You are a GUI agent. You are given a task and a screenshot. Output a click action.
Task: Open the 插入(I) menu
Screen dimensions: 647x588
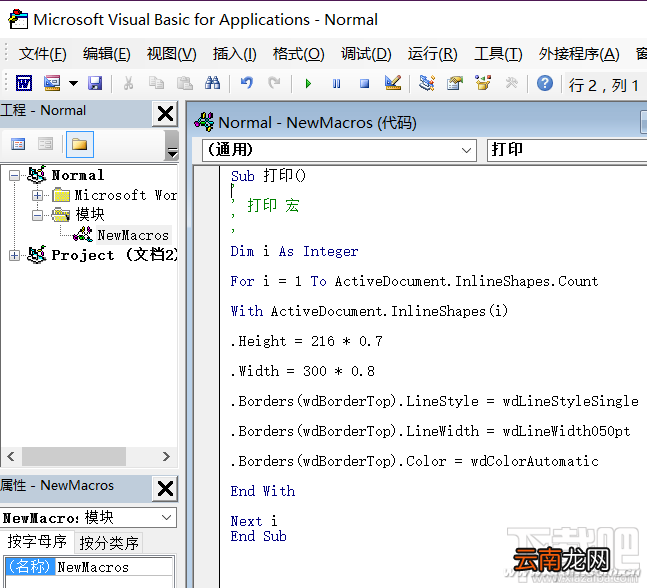pos(234,54)
